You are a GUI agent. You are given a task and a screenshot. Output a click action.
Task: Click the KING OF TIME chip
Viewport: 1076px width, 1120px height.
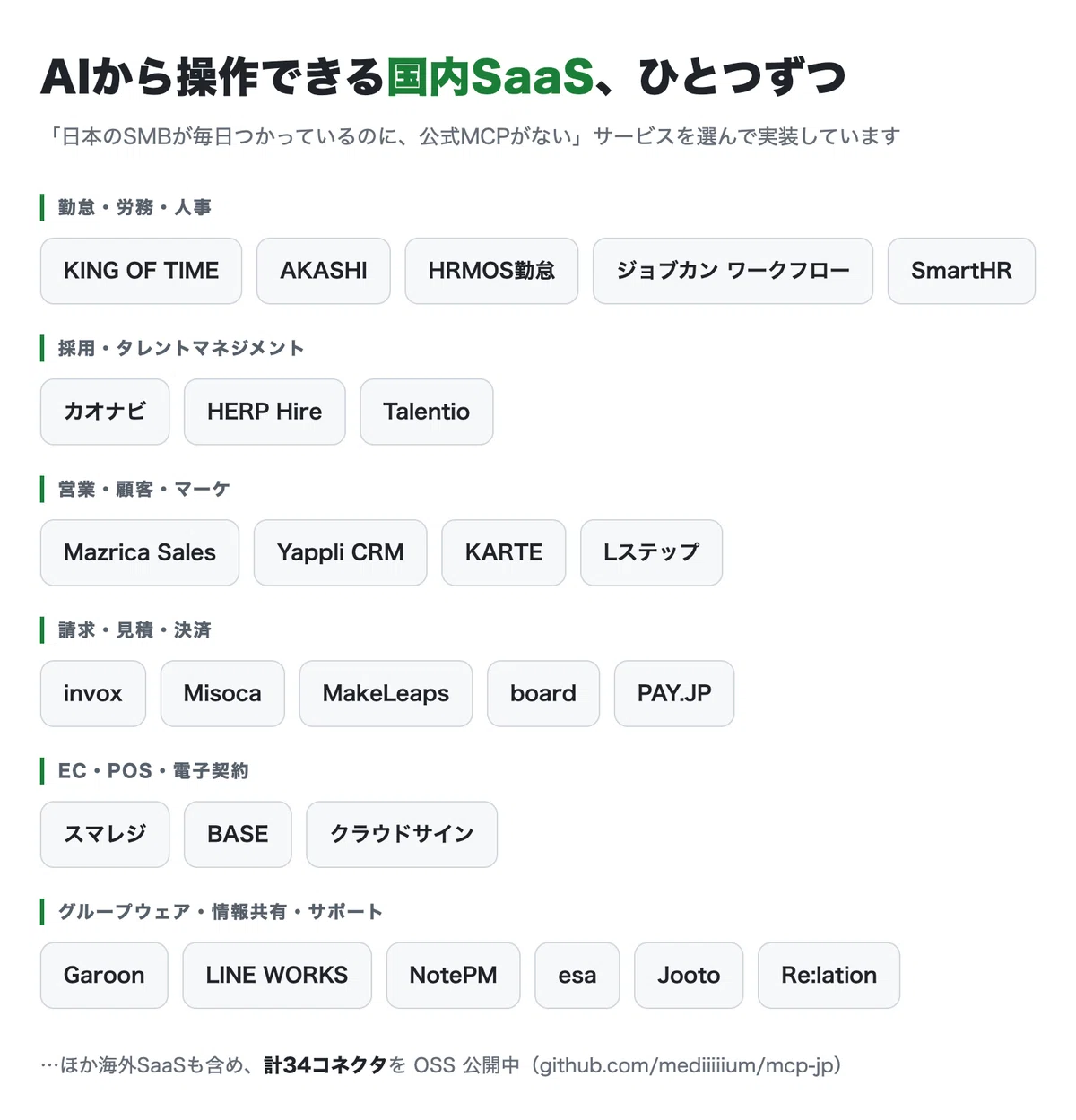pyautogui.click(x=141, y=271)
